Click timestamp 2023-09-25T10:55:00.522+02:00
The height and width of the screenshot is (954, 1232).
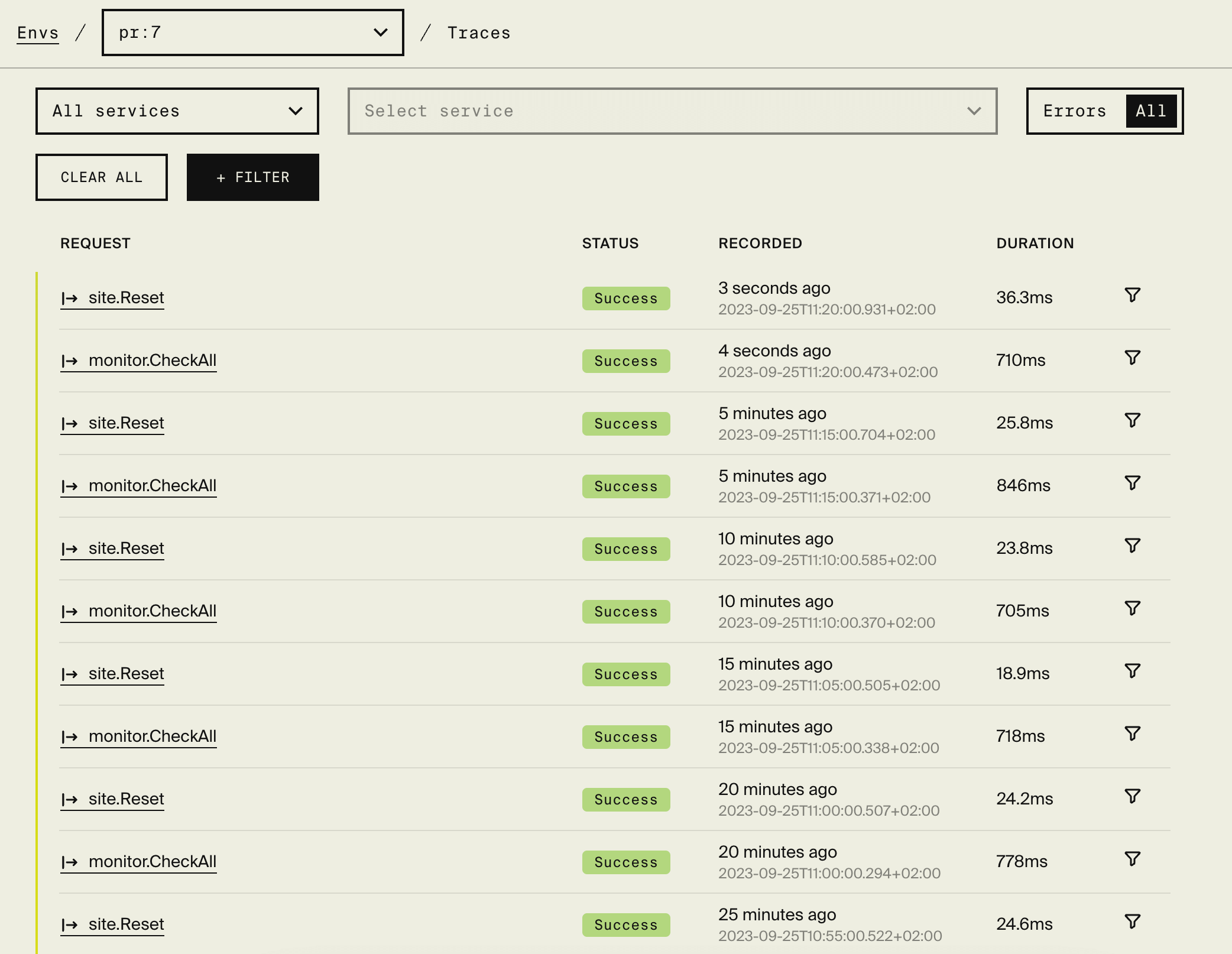point(830,936)
